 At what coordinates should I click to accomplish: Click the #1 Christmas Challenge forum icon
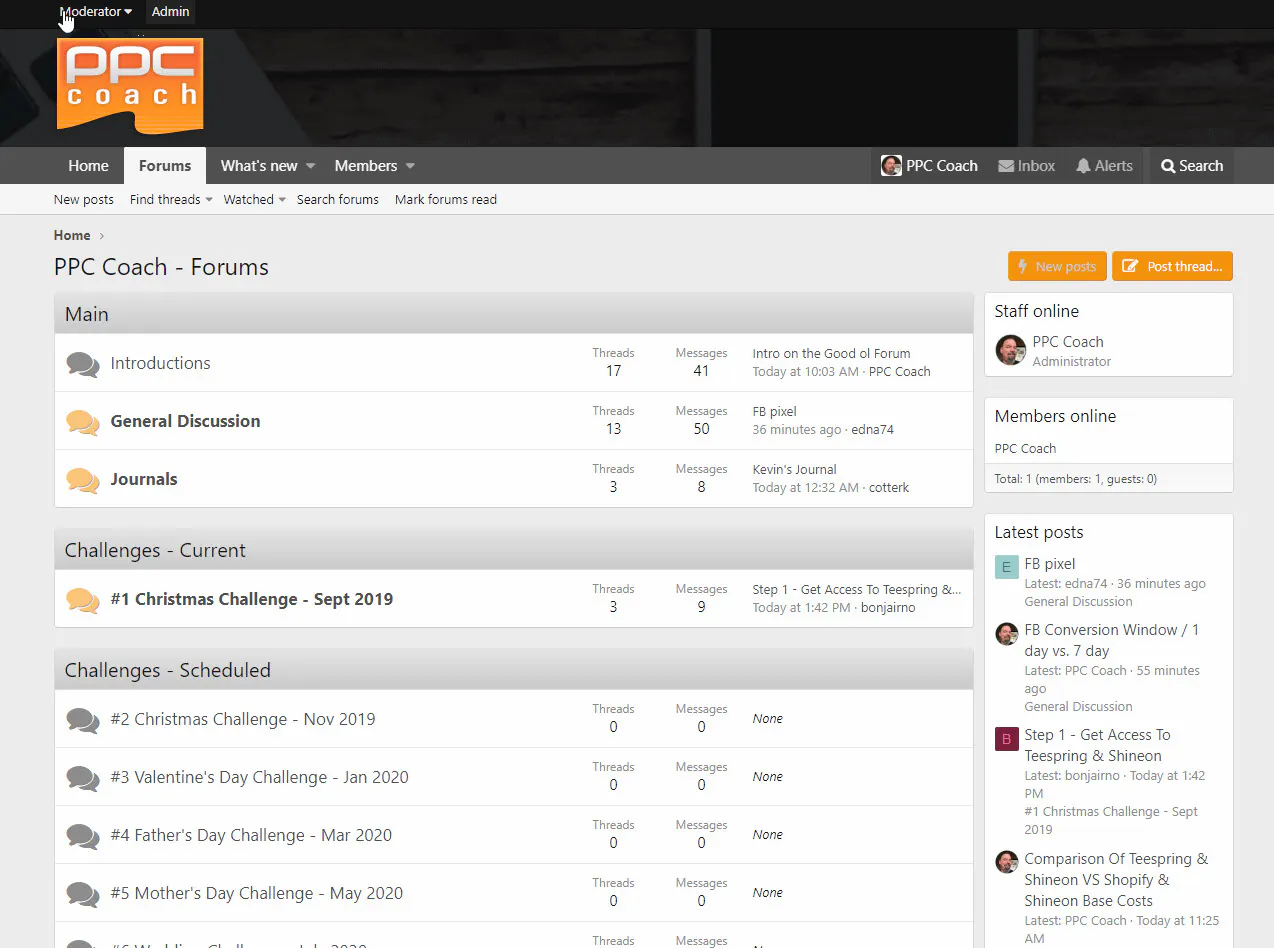(x=83, y=600)
